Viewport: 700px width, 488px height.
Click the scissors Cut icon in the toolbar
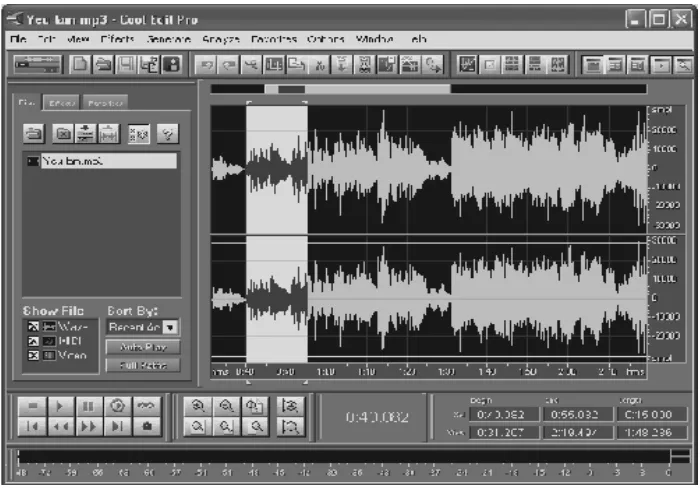pyautogui.click(x=320, y=65)
